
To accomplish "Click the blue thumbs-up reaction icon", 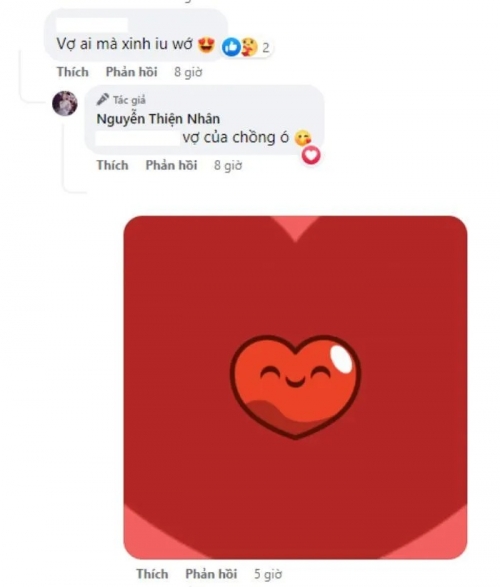I will click(x=231, y=47).
